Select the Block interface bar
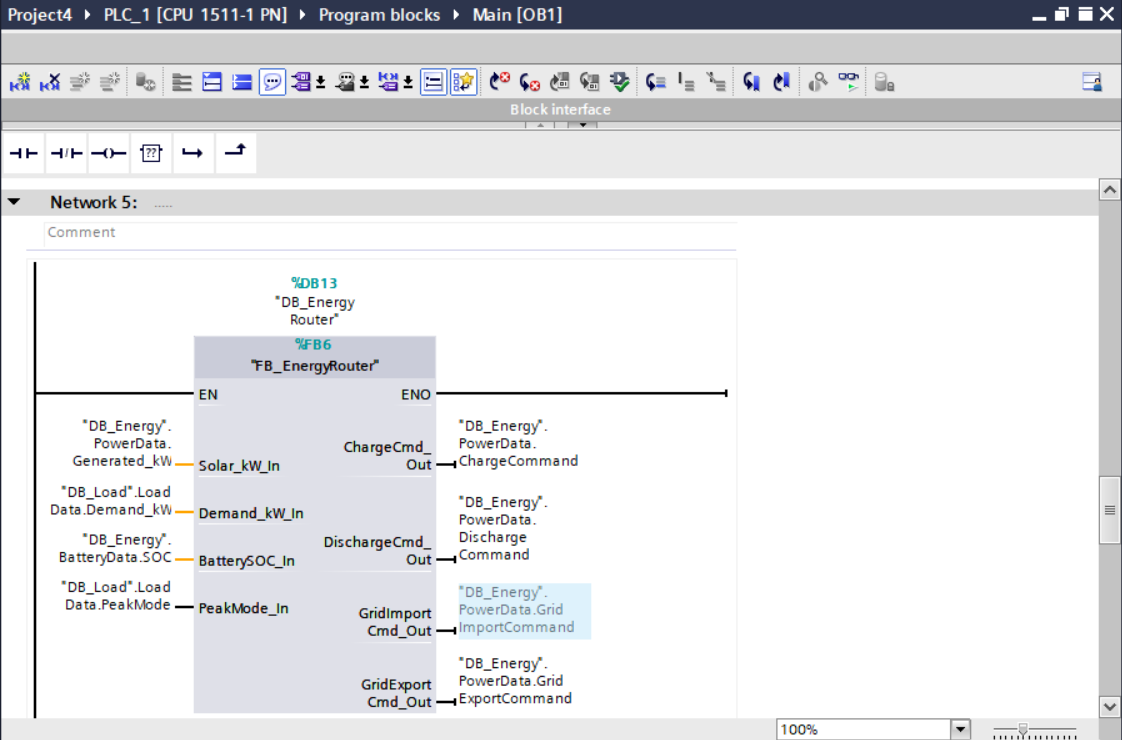 (x=560, y=109)
